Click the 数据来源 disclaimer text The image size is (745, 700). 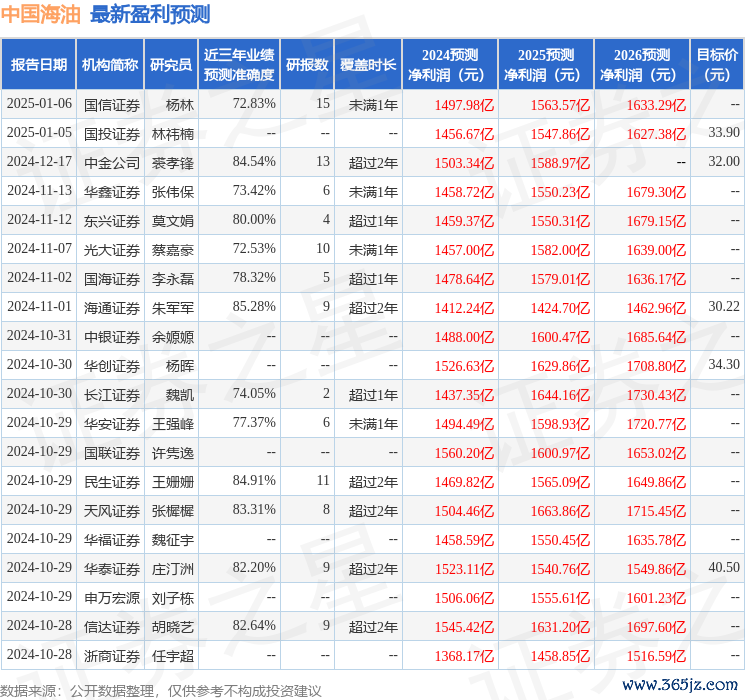point(161,690)
